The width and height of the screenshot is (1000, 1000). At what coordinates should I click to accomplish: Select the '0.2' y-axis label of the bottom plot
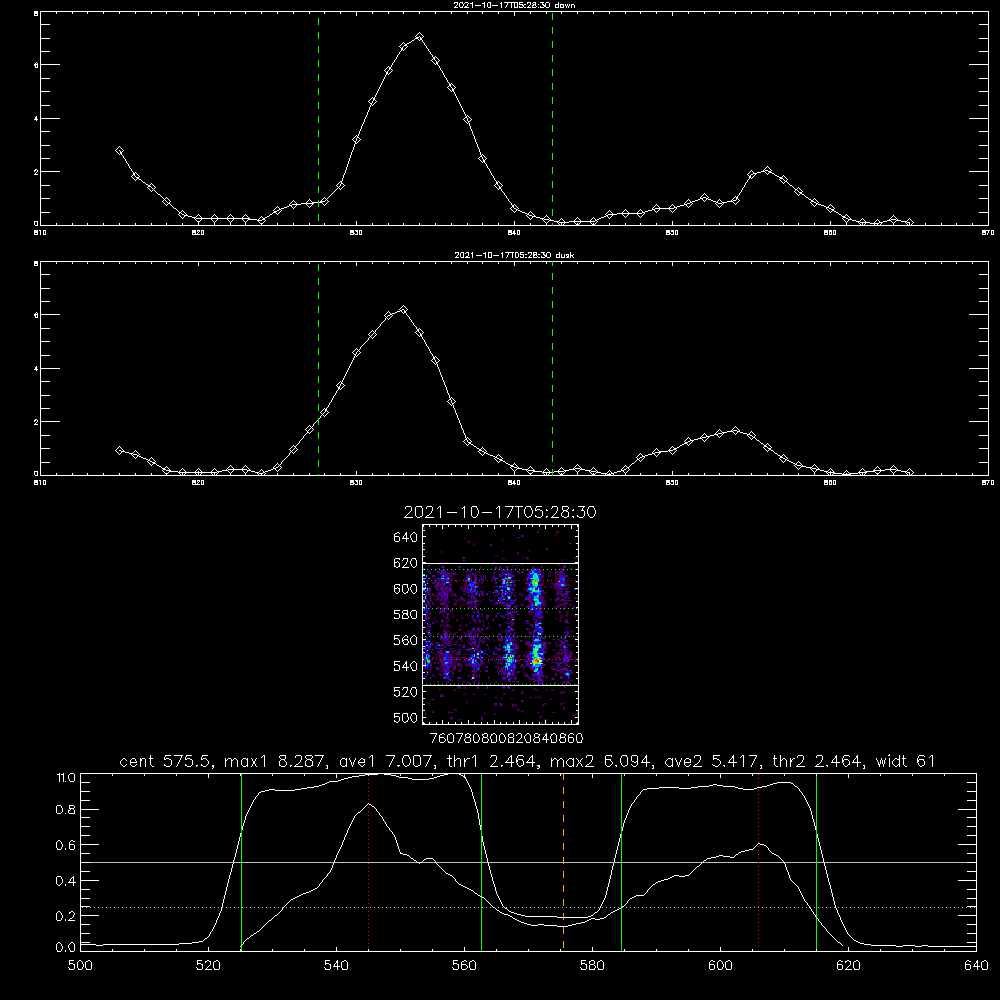point(66,916)
